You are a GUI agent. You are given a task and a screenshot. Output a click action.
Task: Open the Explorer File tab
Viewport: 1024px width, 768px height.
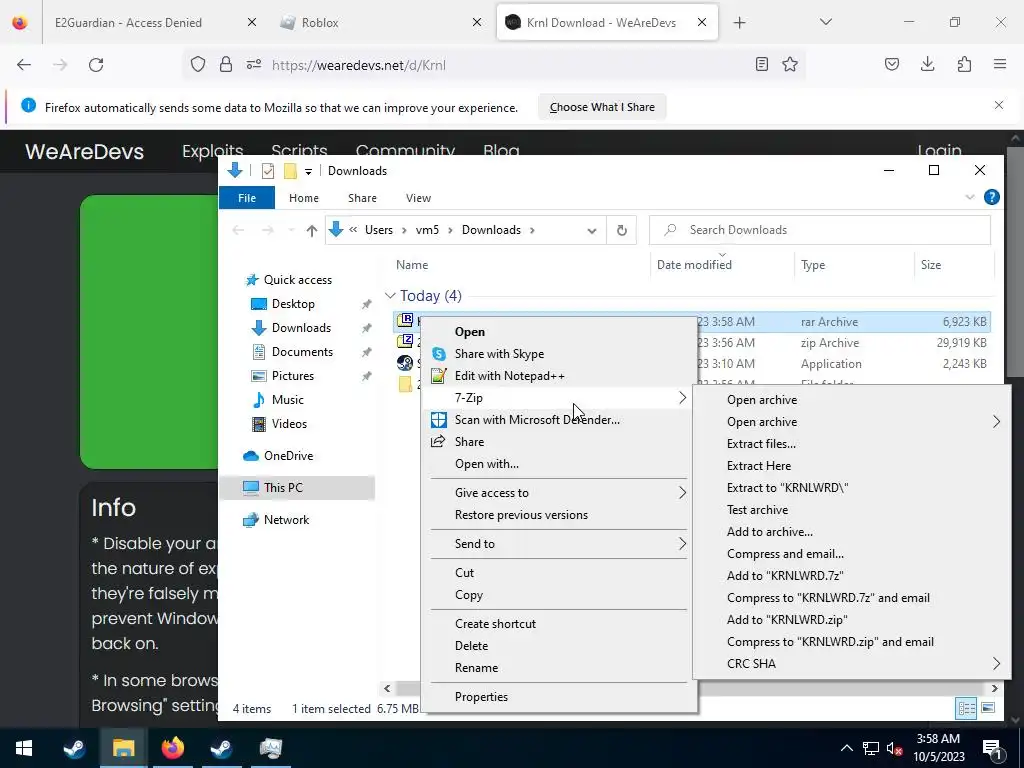[247, 198]
